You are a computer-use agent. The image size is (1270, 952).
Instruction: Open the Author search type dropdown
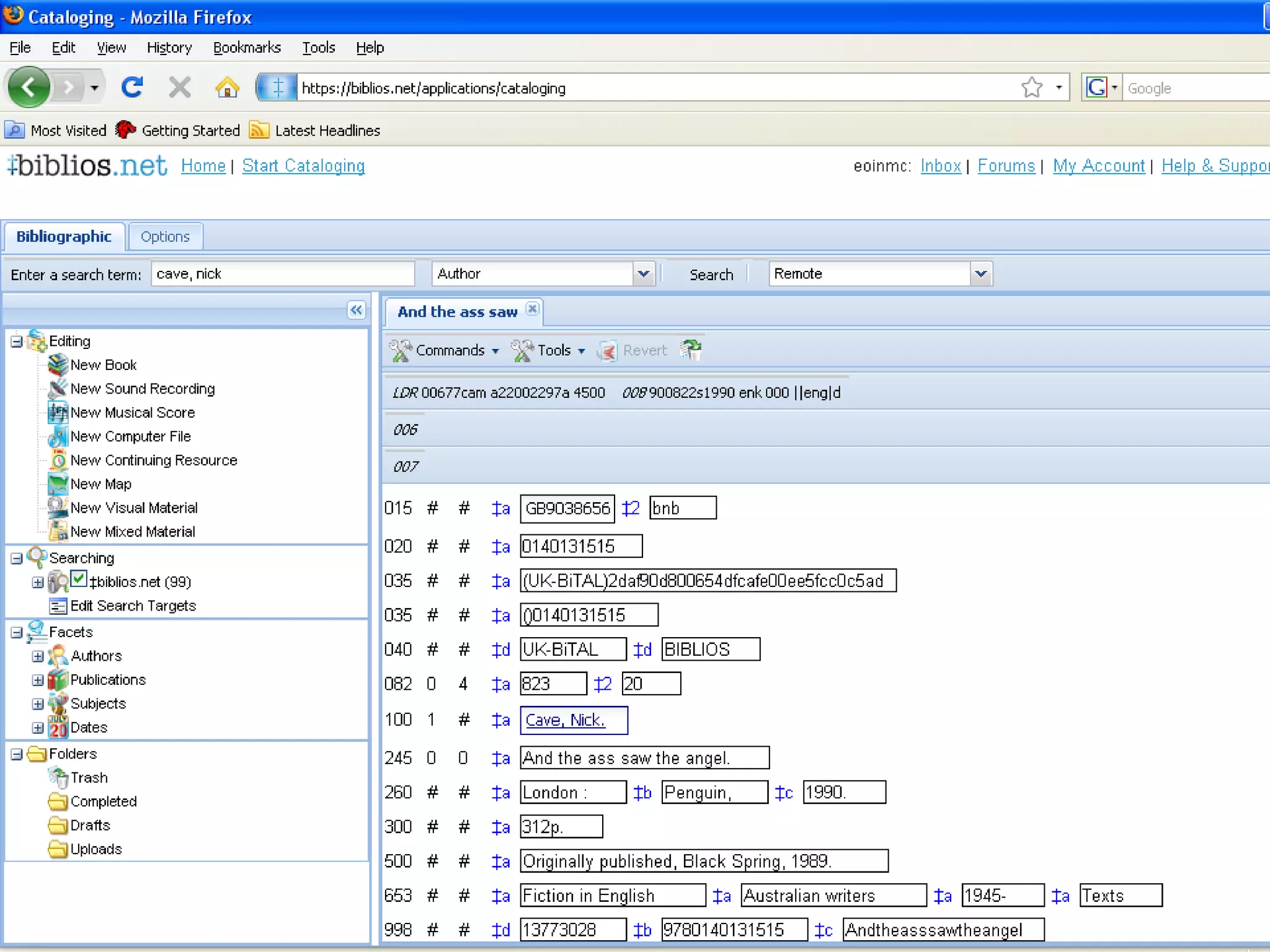(643, 274)
